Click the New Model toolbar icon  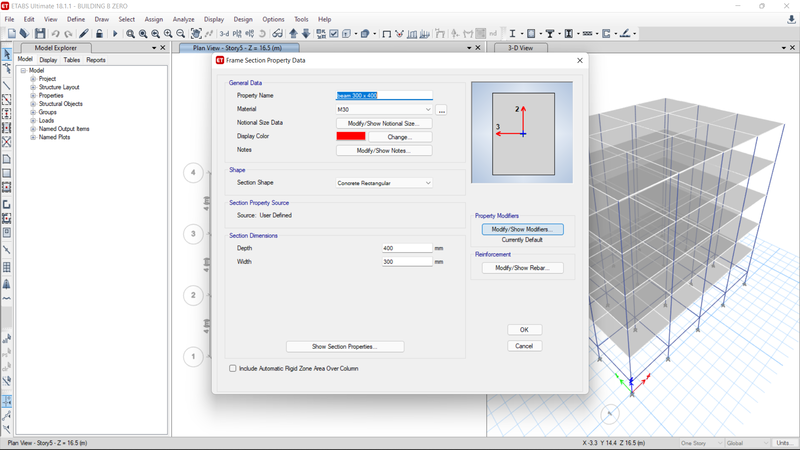click(12, 34)
